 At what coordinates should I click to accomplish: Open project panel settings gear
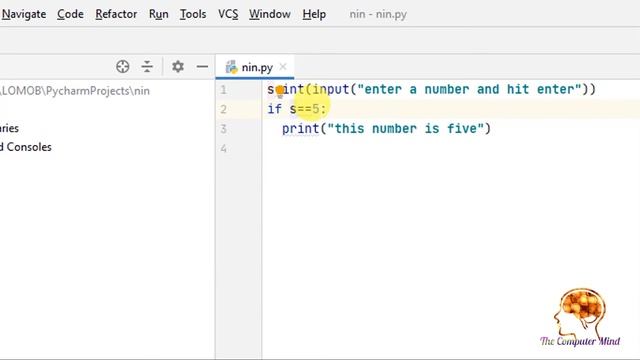(x=178, y=67)
